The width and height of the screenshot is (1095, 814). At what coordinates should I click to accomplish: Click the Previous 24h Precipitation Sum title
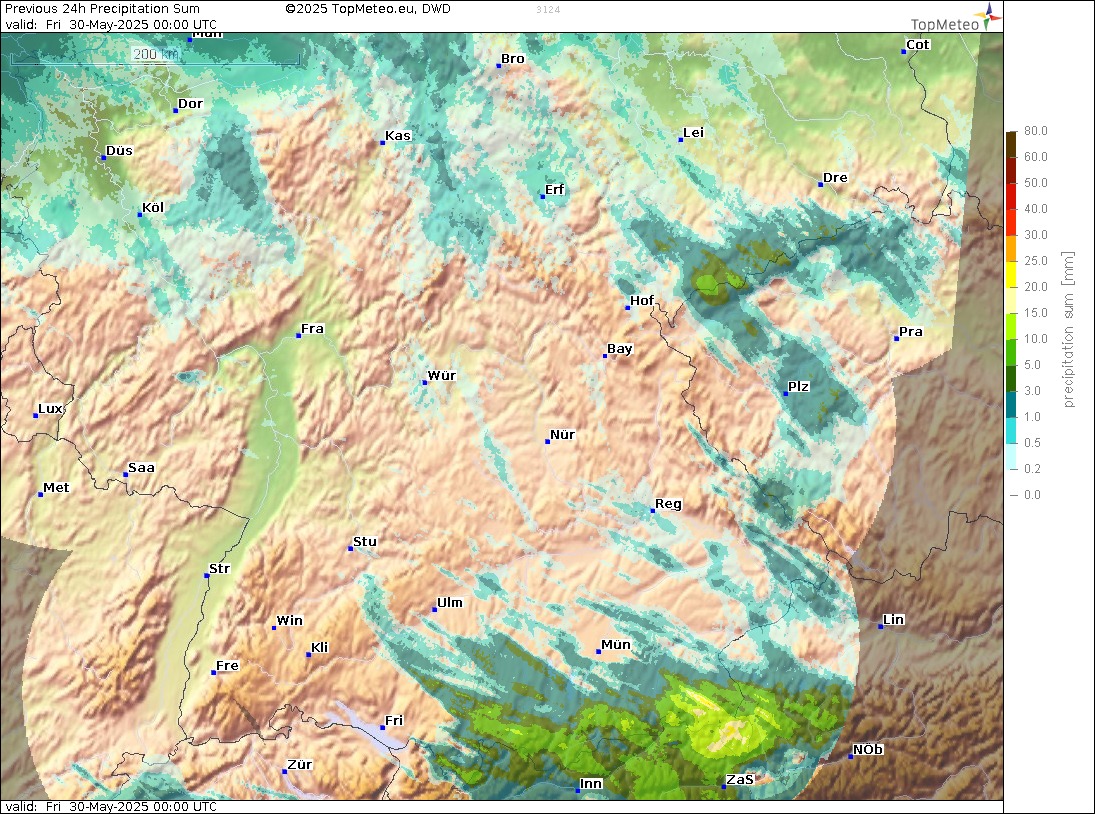point(102,9)
